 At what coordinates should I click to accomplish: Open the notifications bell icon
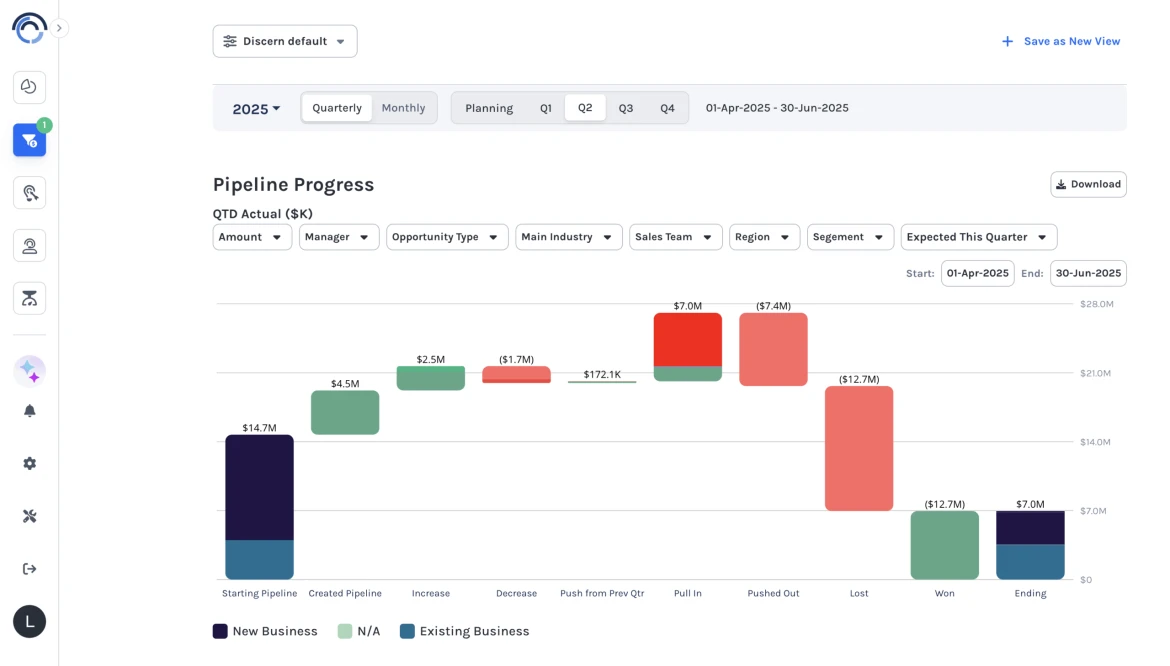[29, 411]
